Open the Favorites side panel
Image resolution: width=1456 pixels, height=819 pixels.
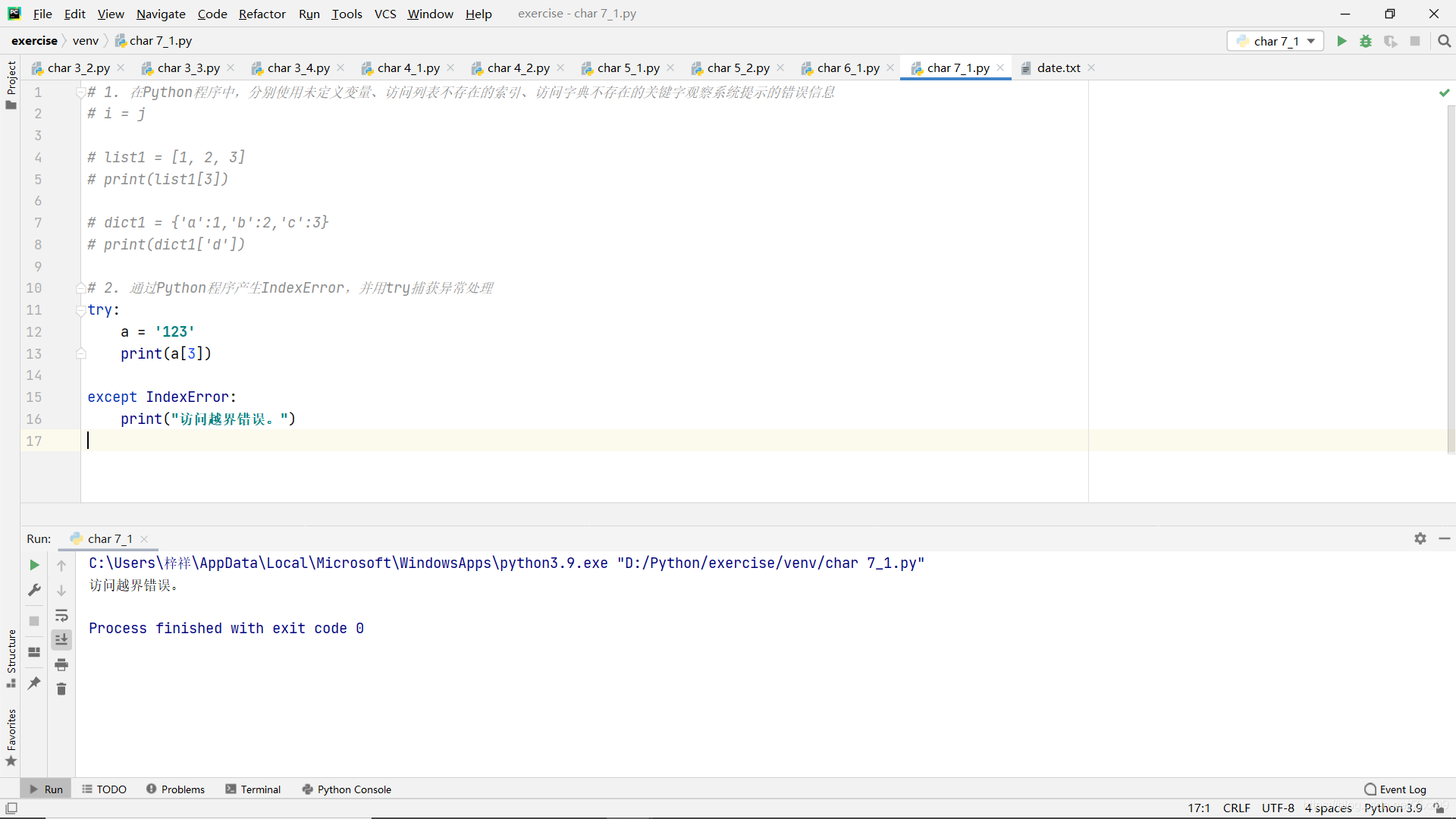(11, 737)
